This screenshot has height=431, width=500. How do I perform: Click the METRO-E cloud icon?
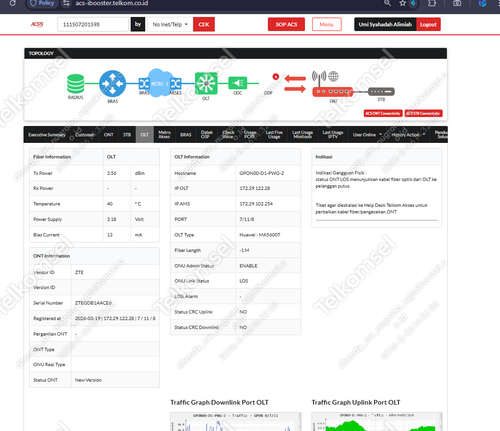pos(160,83)
